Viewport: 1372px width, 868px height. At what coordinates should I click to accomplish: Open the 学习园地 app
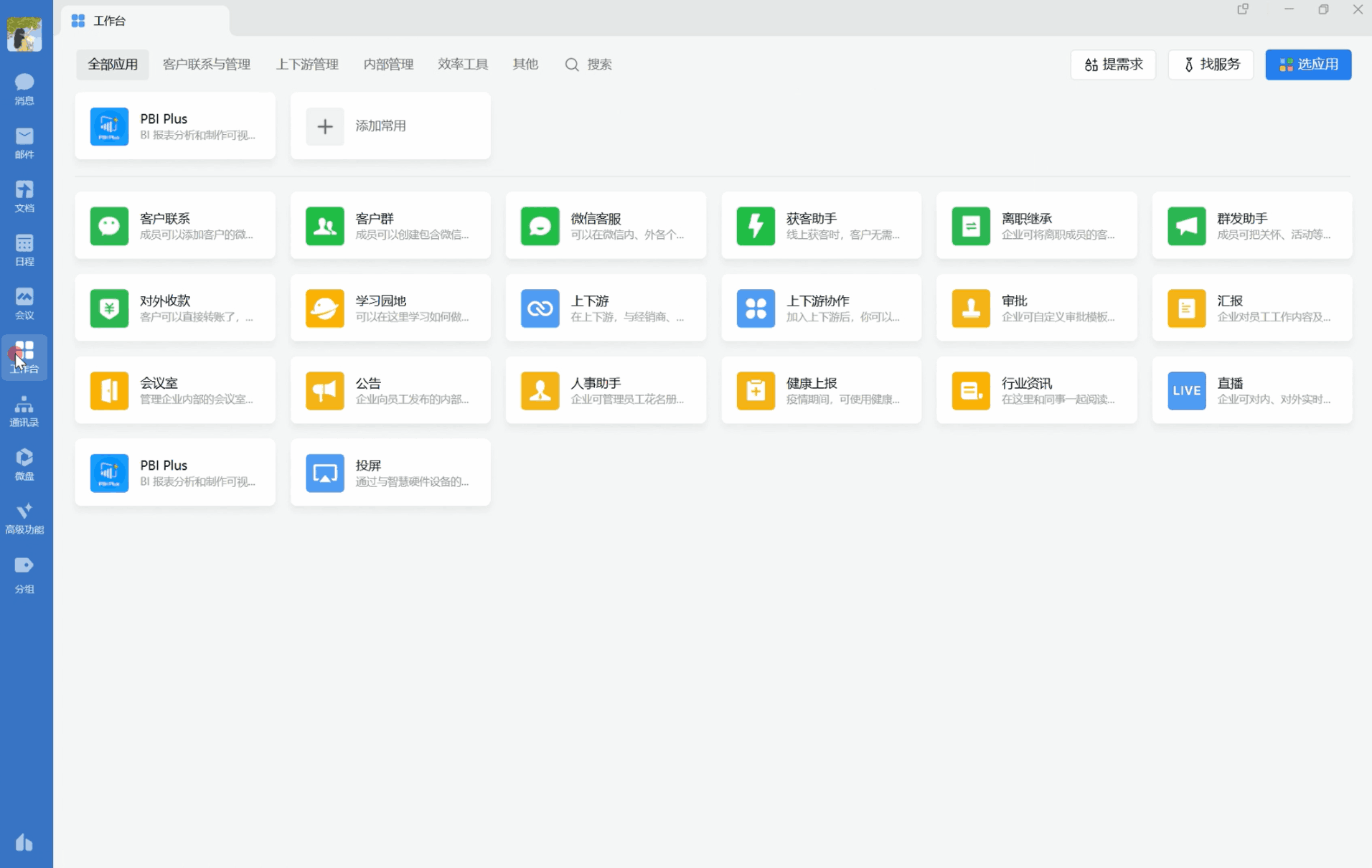[390, 308]
